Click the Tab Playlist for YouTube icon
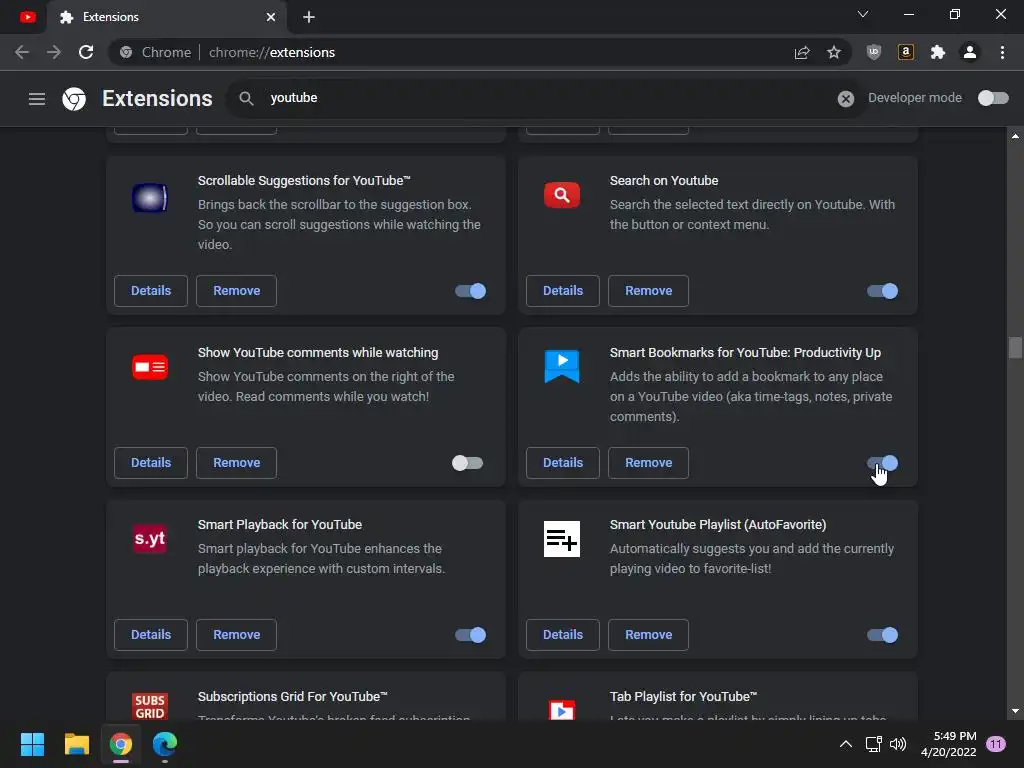Viewport: 1024px width, 768px height. pos(562,709)
